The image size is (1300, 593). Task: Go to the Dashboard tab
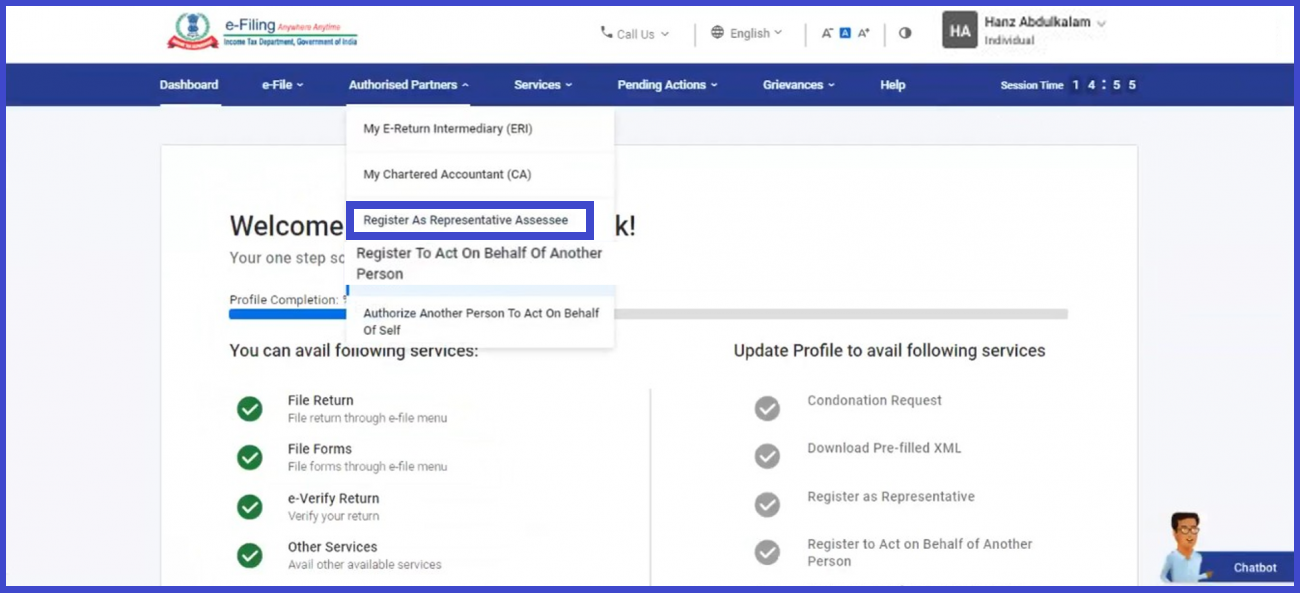[x=189, y=85]
